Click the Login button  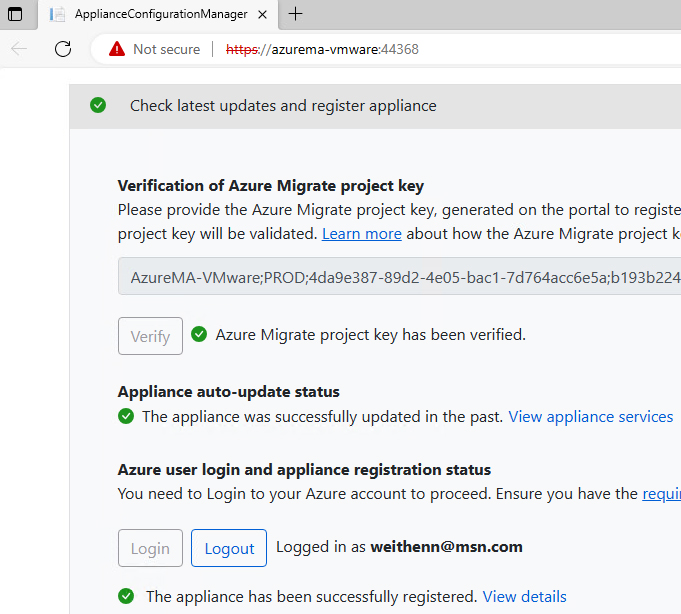click(x=150, y=548)
